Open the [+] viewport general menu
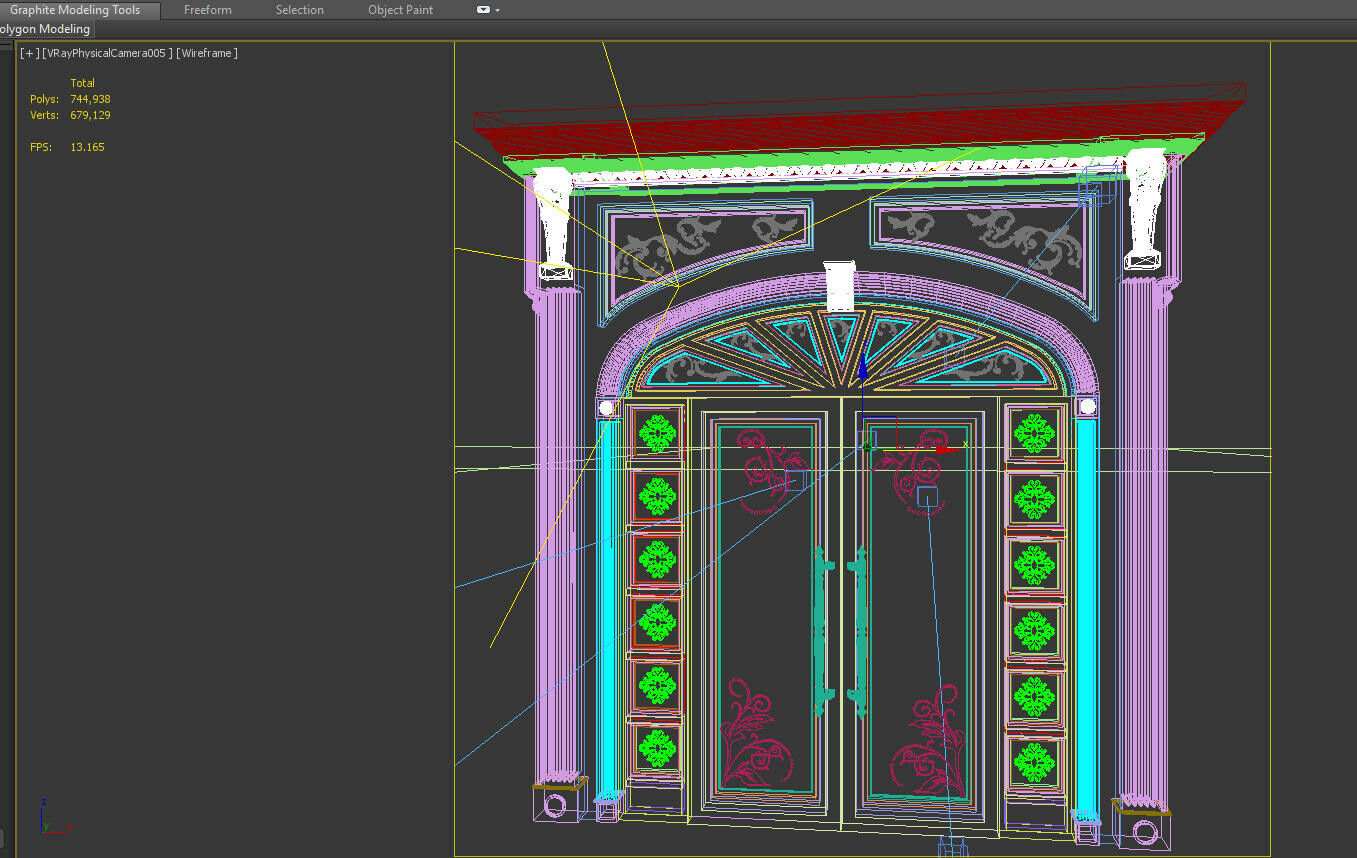The image size is (1357, 858). pos(29,53)
